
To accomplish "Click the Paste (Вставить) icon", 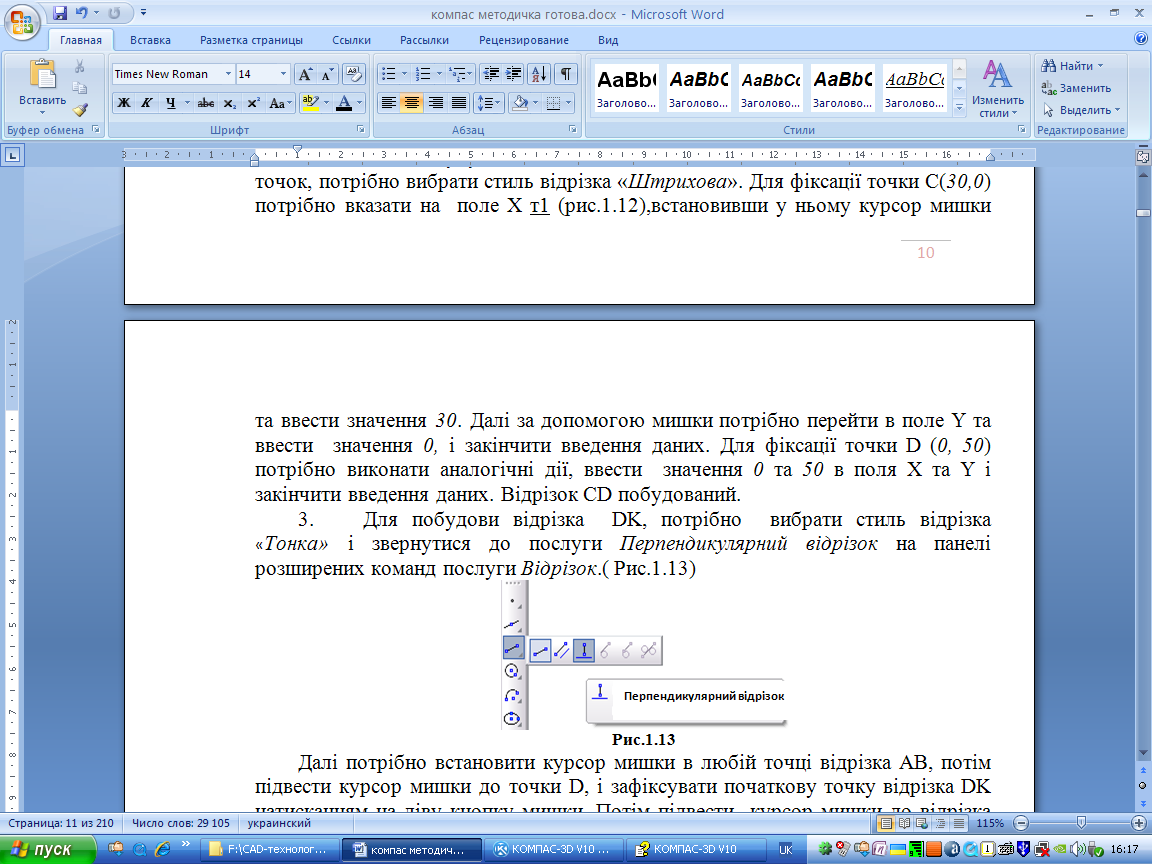I will [43, 76].
